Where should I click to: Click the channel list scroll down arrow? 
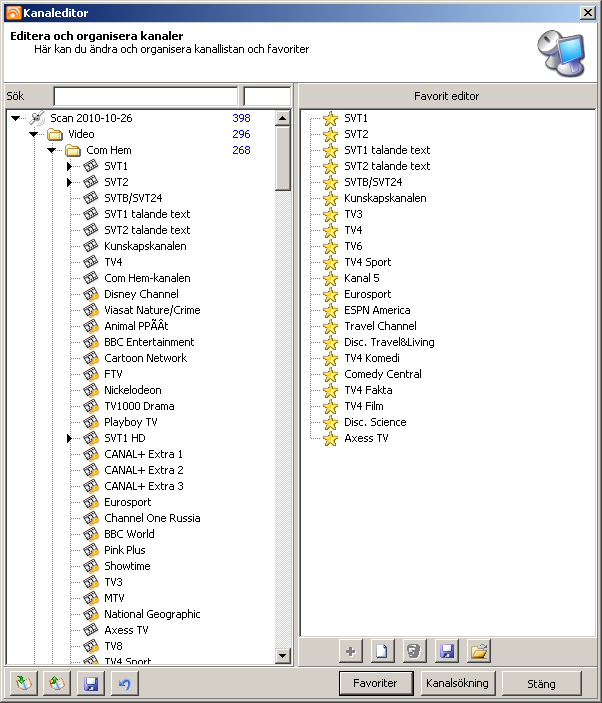(x=282, y=655)
